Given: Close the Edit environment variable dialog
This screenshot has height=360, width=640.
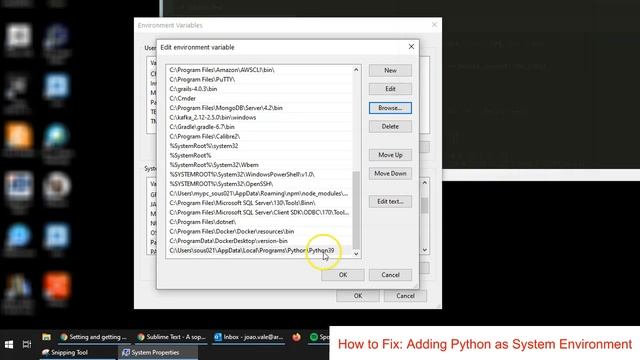Looking at the screenshot, I should coord(411,47).
